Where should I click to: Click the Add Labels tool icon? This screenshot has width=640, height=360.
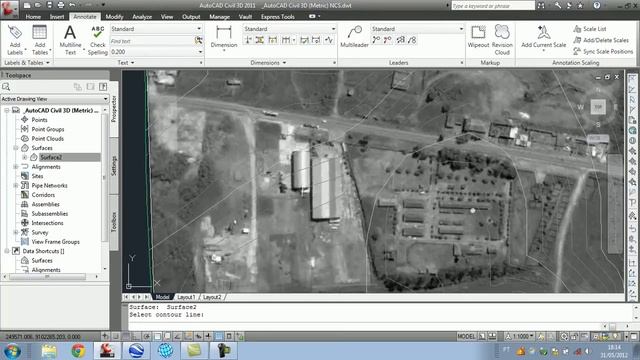pos(15,40)
